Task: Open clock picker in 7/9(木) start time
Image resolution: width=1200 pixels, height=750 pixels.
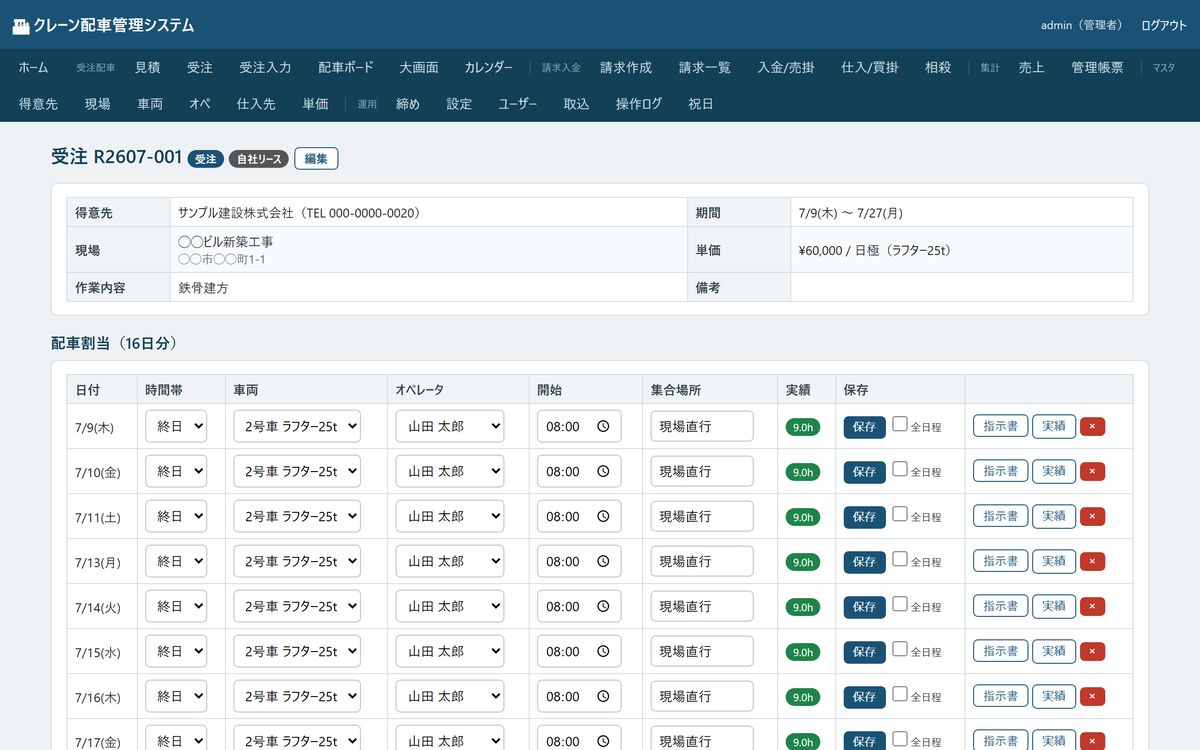Action: tap(603, 426)
